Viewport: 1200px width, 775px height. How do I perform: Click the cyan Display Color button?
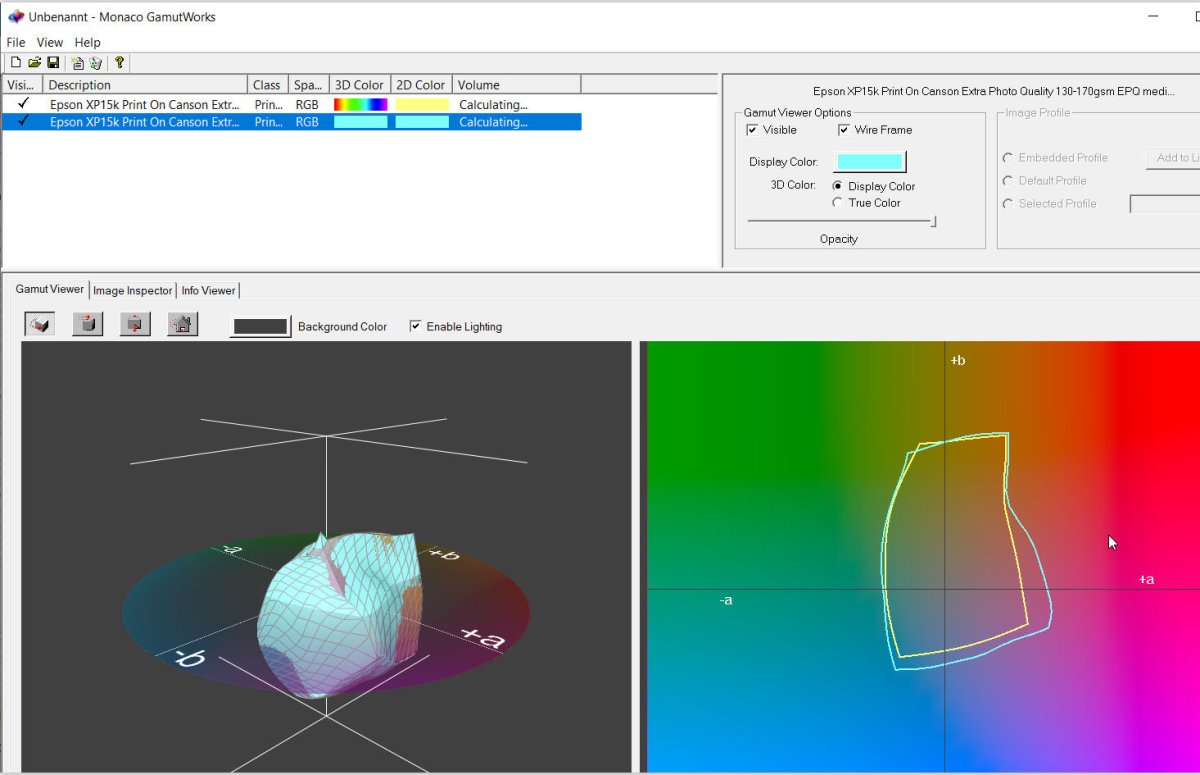tap(869, 162)
